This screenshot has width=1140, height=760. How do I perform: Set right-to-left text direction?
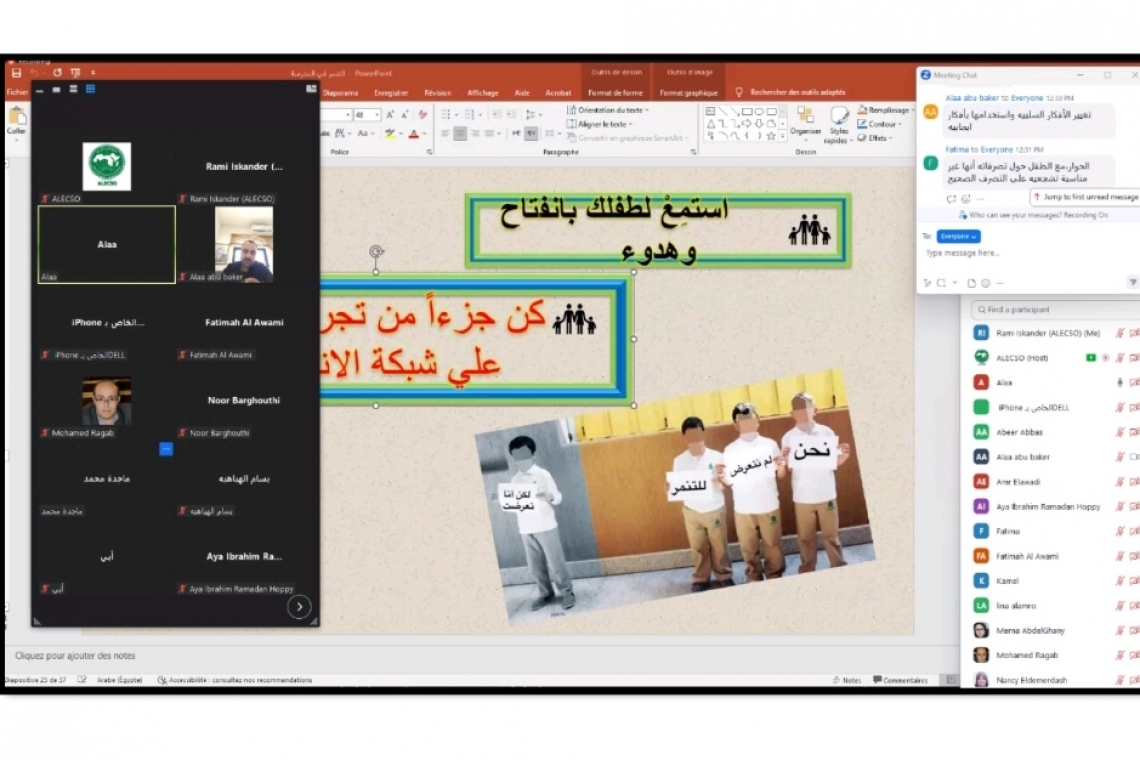[x=532, y=133]
